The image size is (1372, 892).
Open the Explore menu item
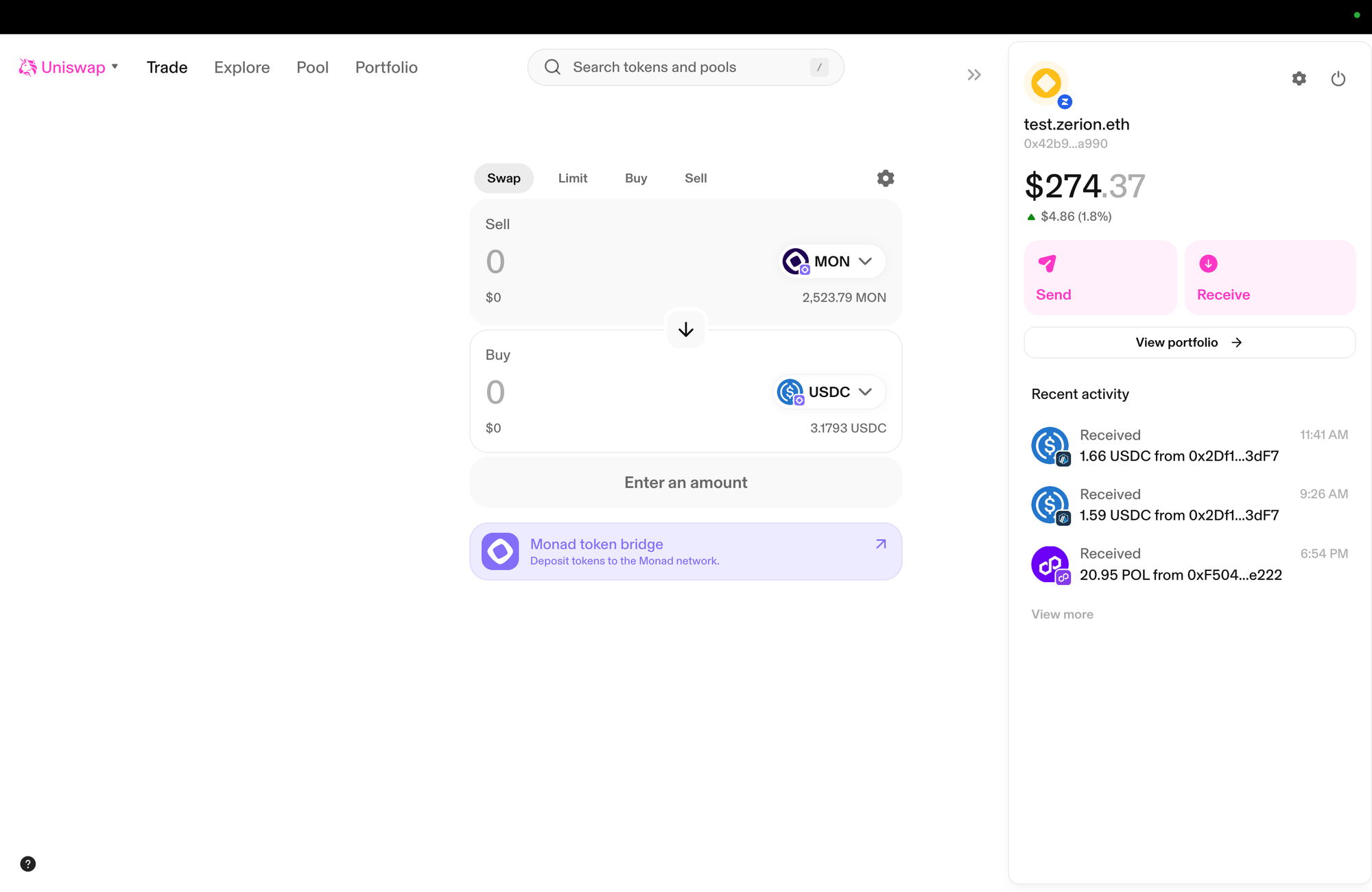click(241, 67)
